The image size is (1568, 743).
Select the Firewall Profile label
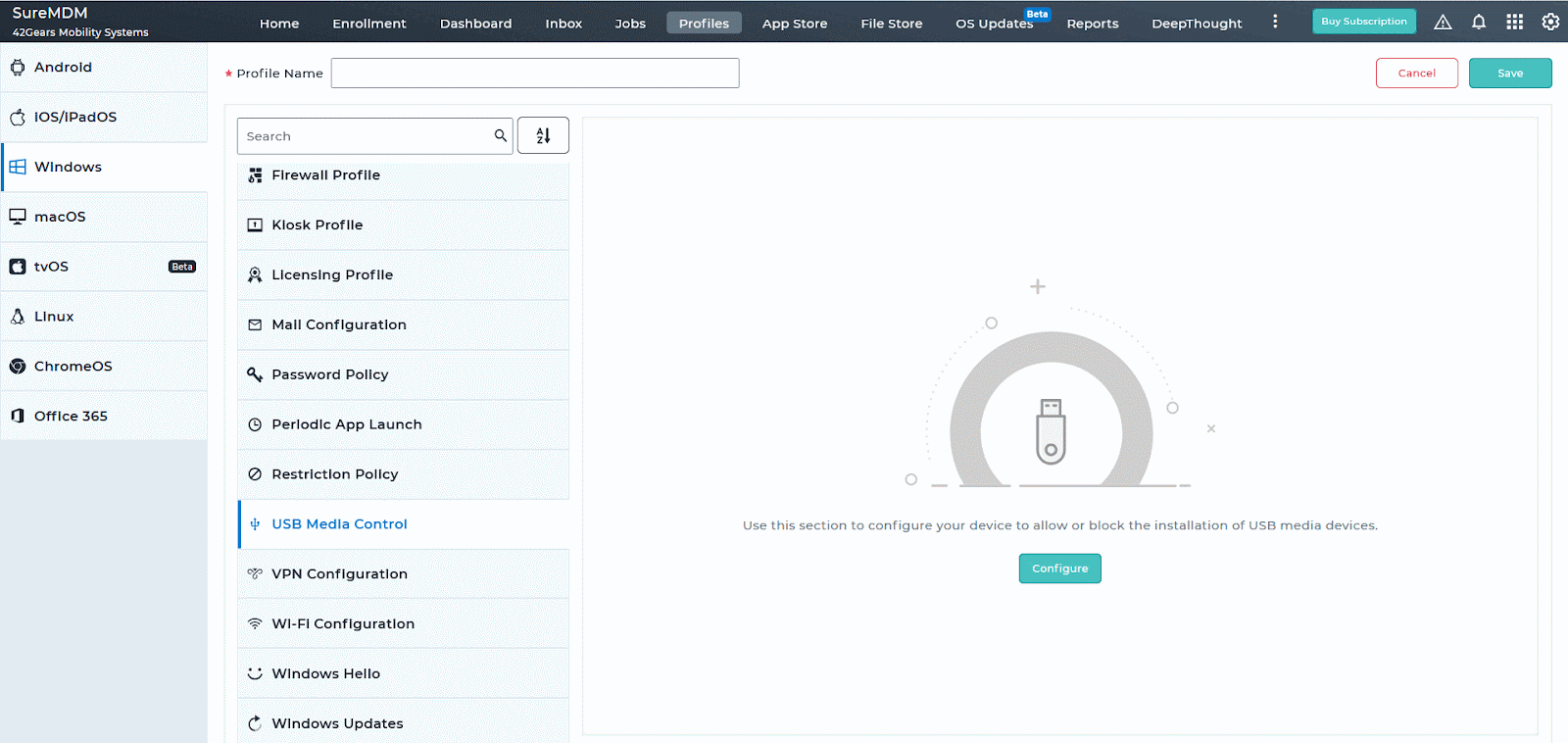click(x=326, y=175)
